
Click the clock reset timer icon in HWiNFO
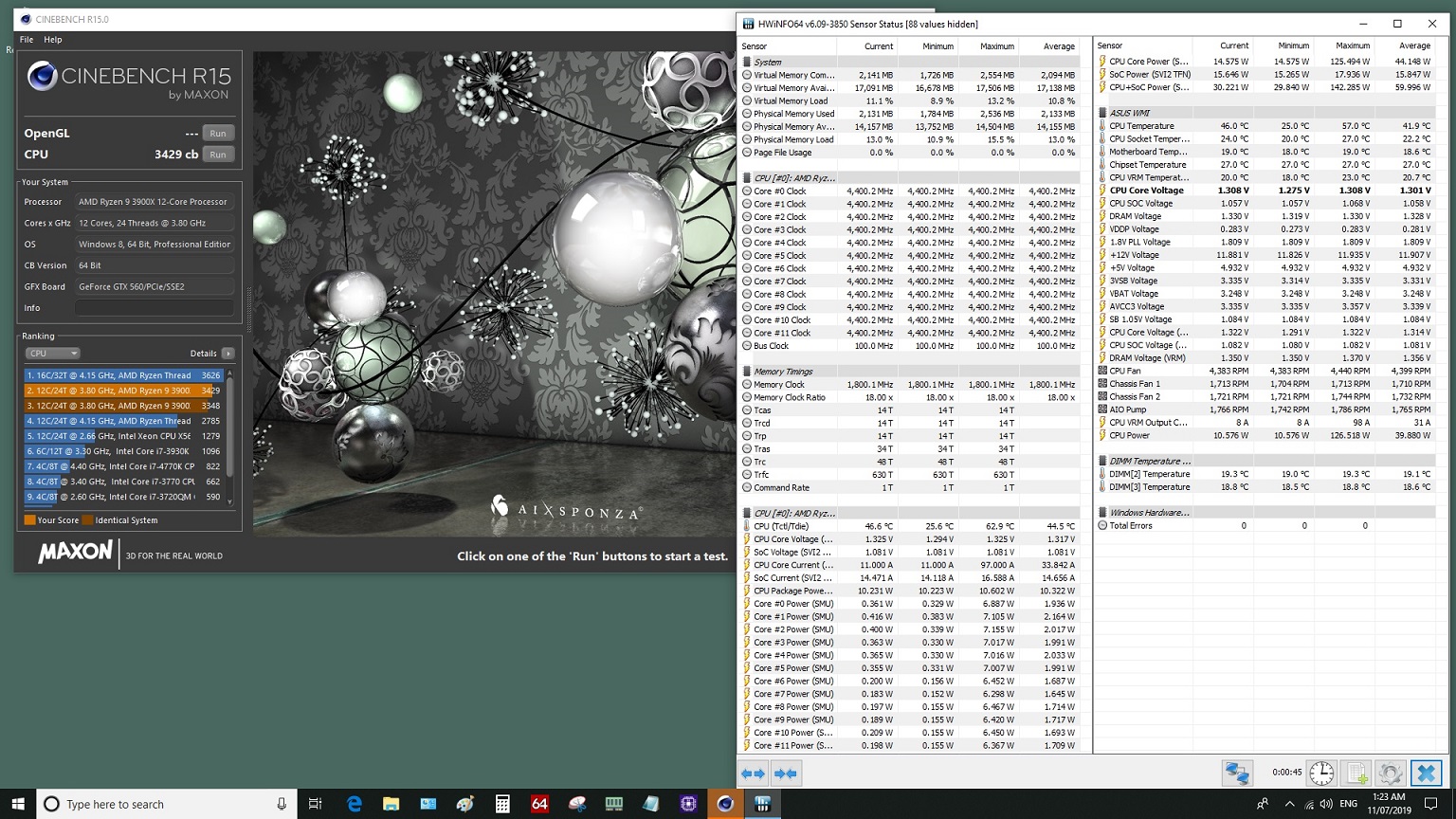[1321, 773]
